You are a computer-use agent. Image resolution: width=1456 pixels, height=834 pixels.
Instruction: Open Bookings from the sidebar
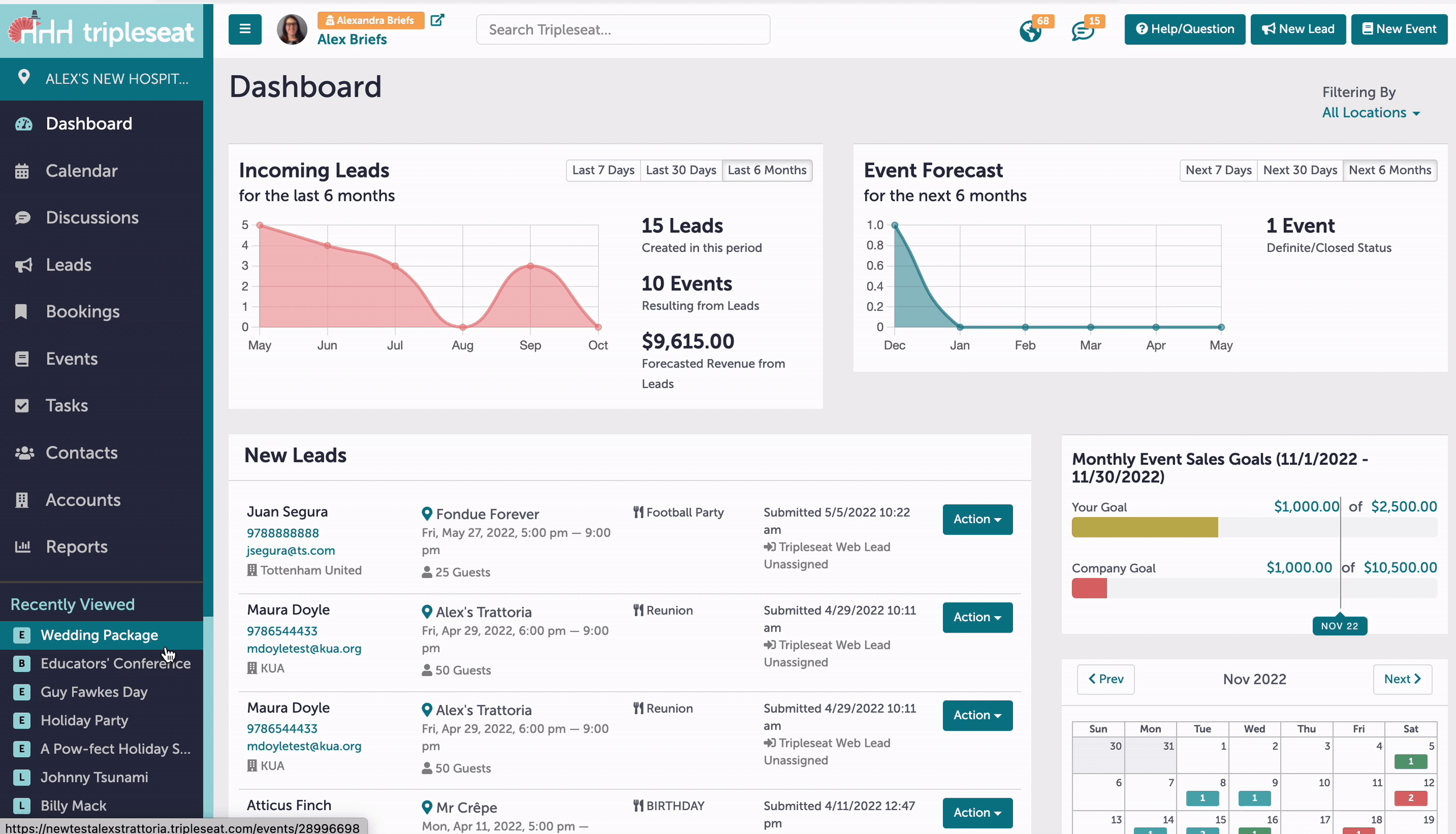101,312
